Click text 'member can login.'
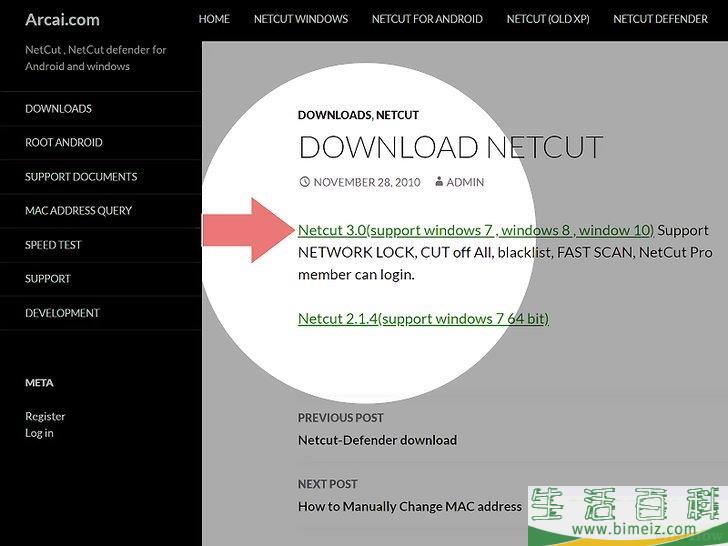728x546 pixels. [356, 274]
